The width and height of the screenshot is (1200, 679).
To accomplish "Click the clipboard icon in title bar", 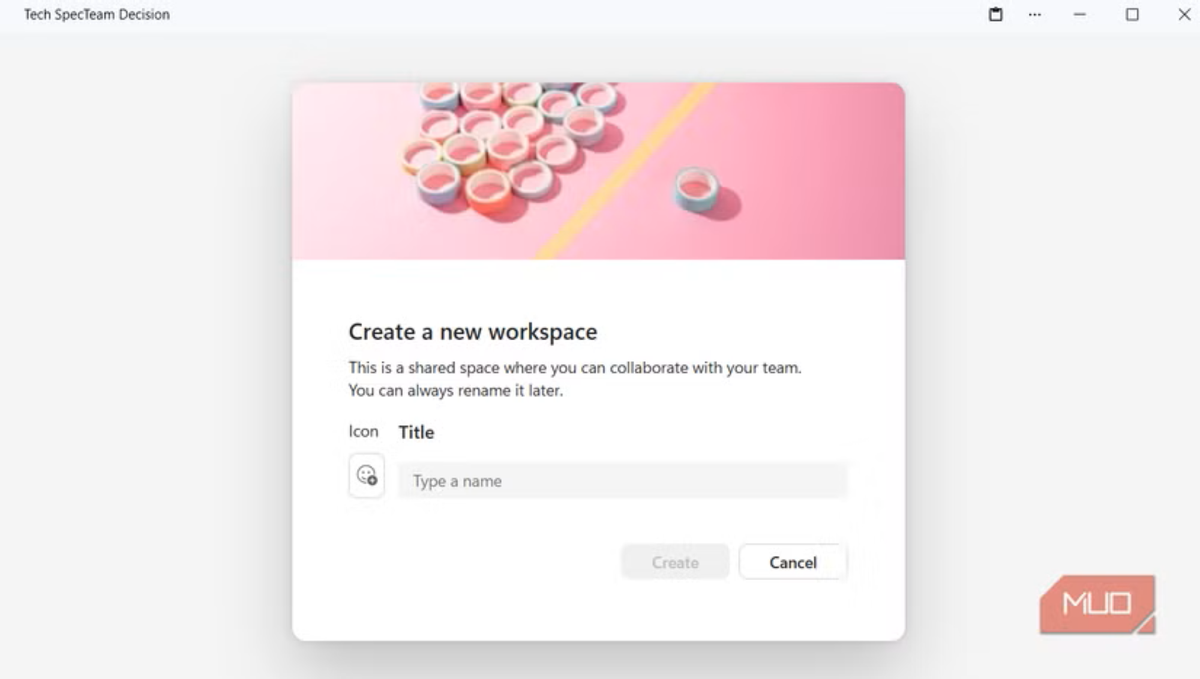I will pyautogui.click(x=996, y=15).
